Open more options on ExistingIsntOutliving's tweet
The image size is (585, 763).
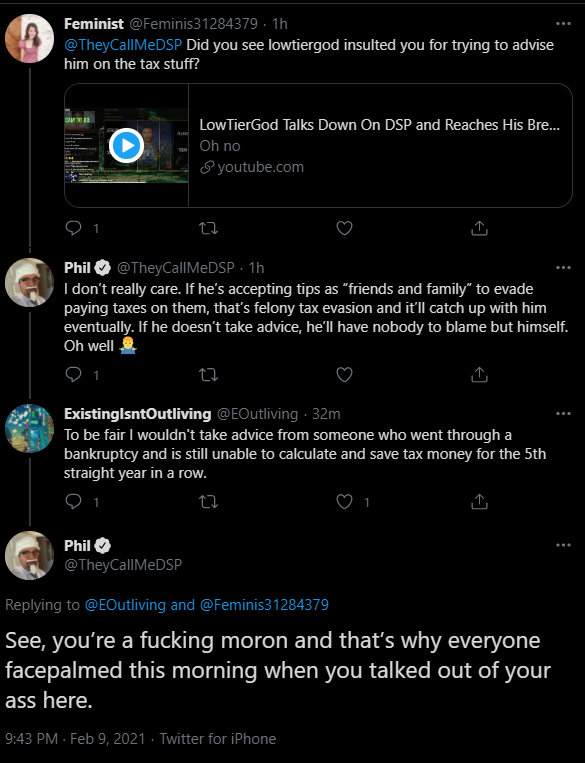click(563, 414)
